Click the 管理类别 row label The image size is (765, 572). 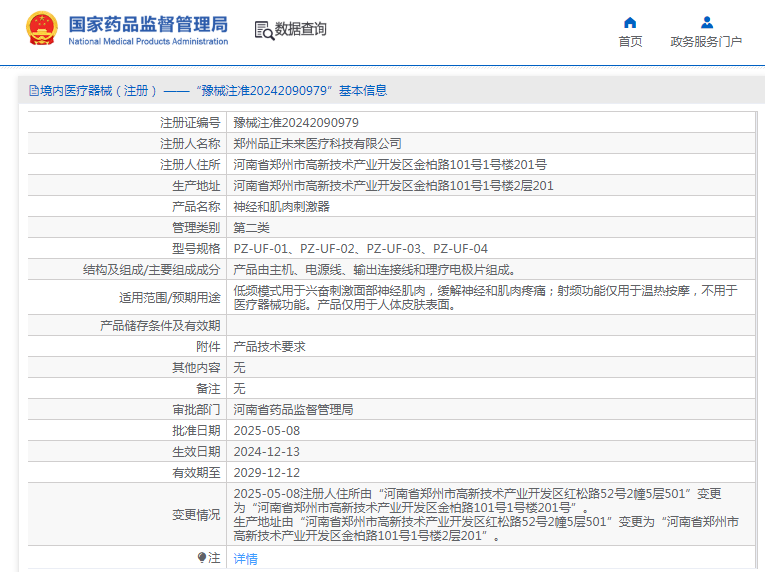click(x=196, y=227)
